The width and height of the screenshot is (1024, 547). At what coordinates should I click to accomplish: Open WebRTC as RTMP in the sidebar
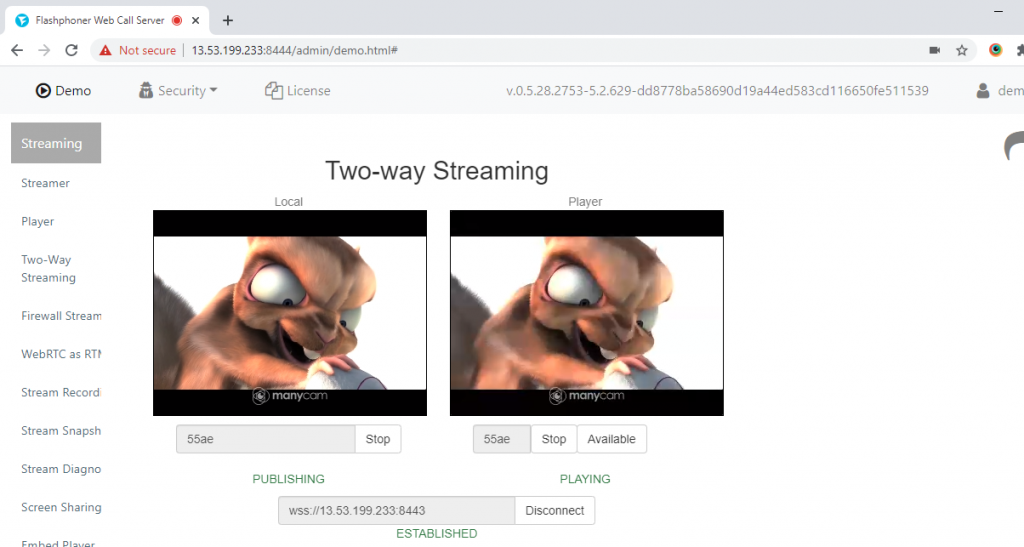(x=61, y=354)
